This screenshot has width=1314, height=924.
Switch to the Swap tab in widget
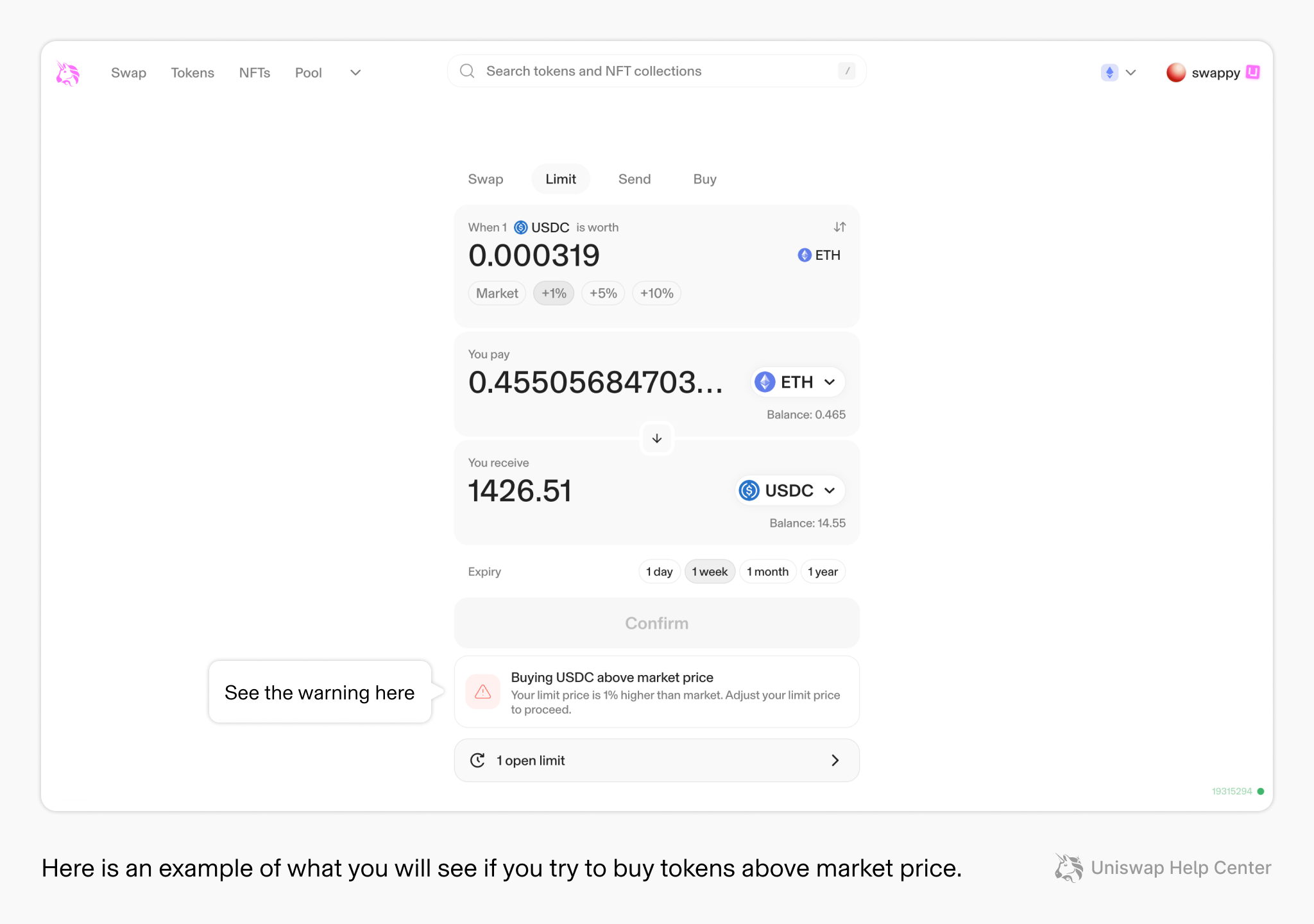[486, 179]
